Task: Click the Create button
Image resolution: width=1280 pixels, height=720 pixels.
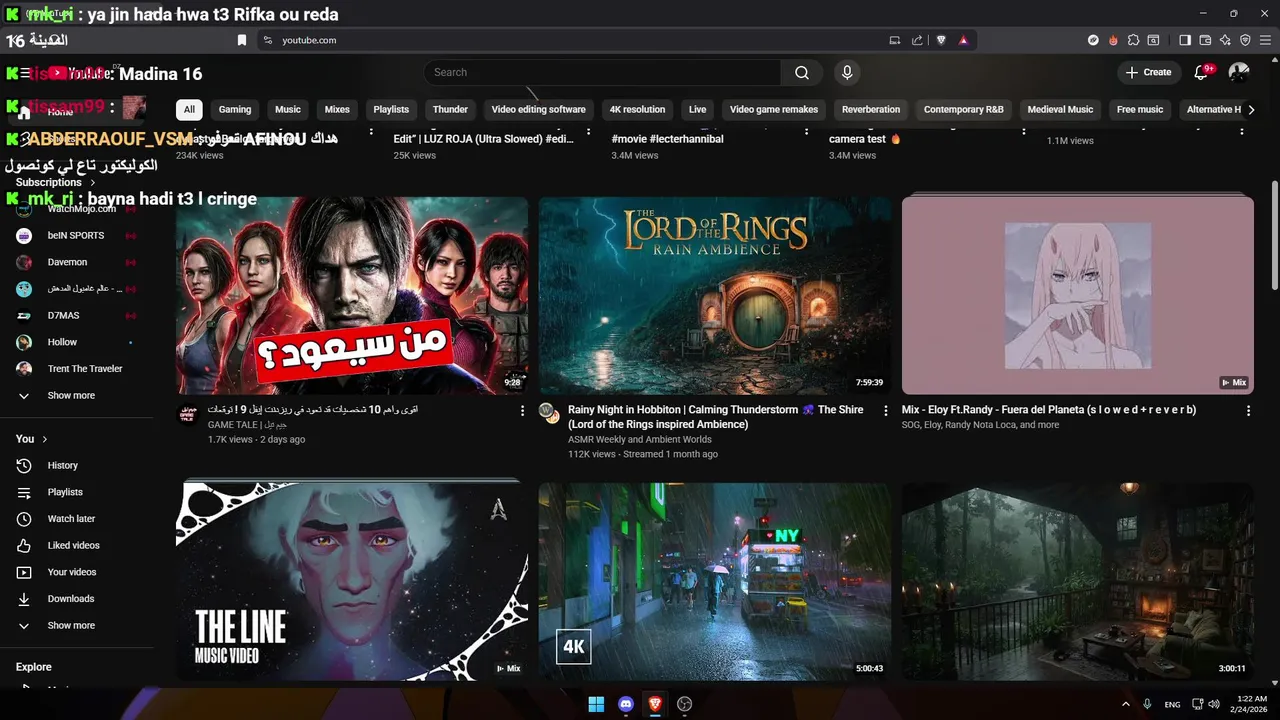Action: (x=1148, y=72)
